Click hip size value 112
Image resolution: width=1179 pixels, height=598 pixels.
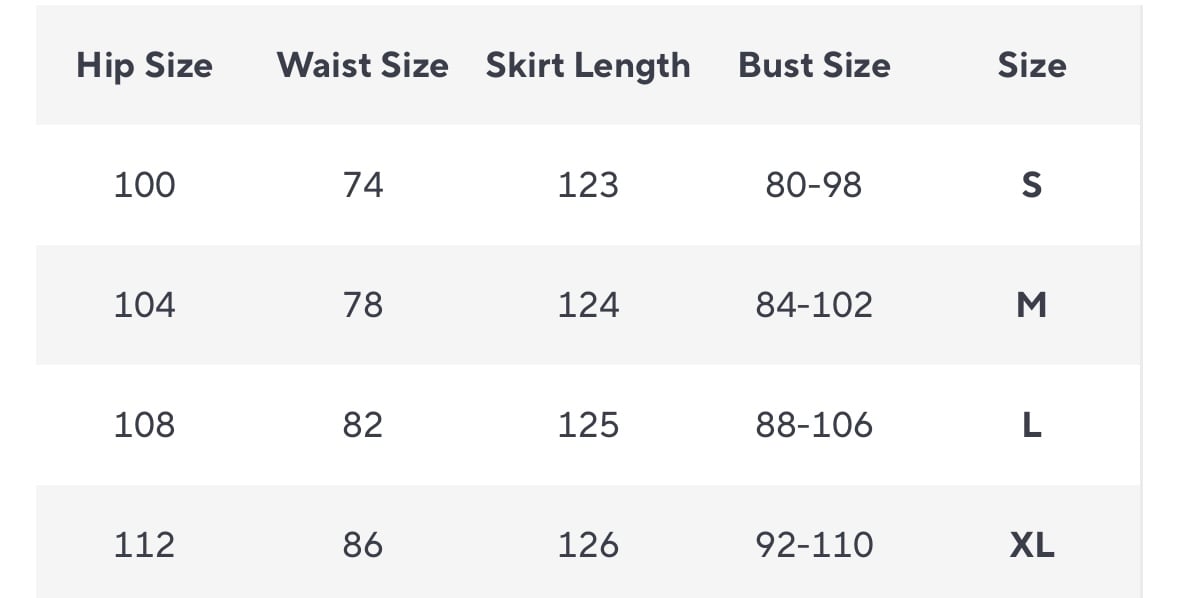[x=144, y=545]
